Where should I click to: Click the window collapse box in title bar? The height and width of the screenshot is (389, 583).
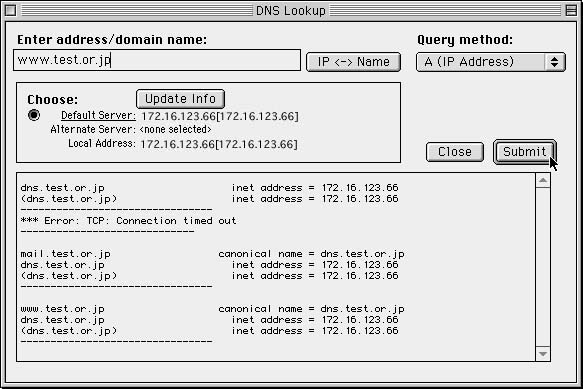tap(571, 10)
